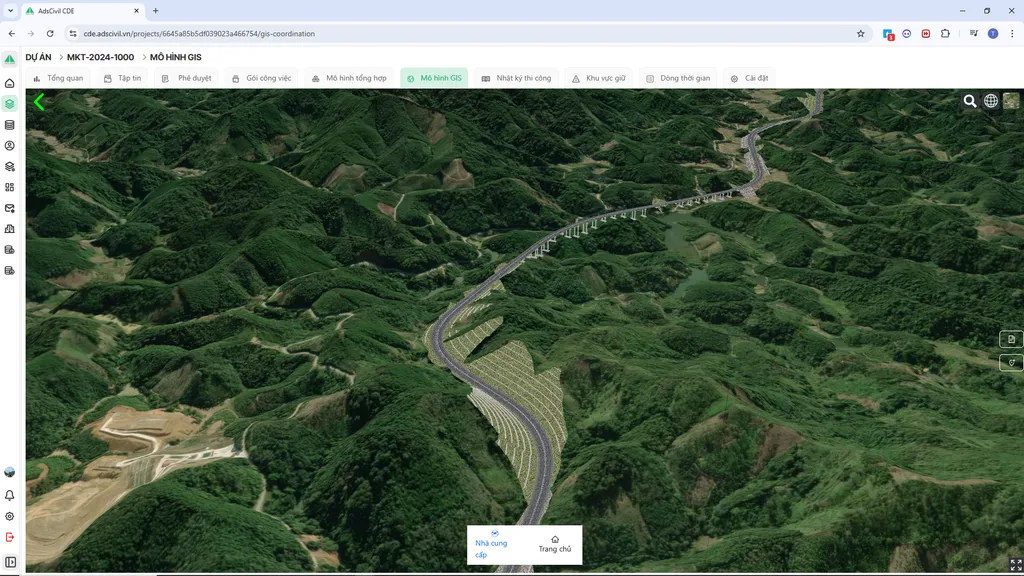
Task: Open the satellite imagery layer thumbnail
Action: [x=1011, y=101]
